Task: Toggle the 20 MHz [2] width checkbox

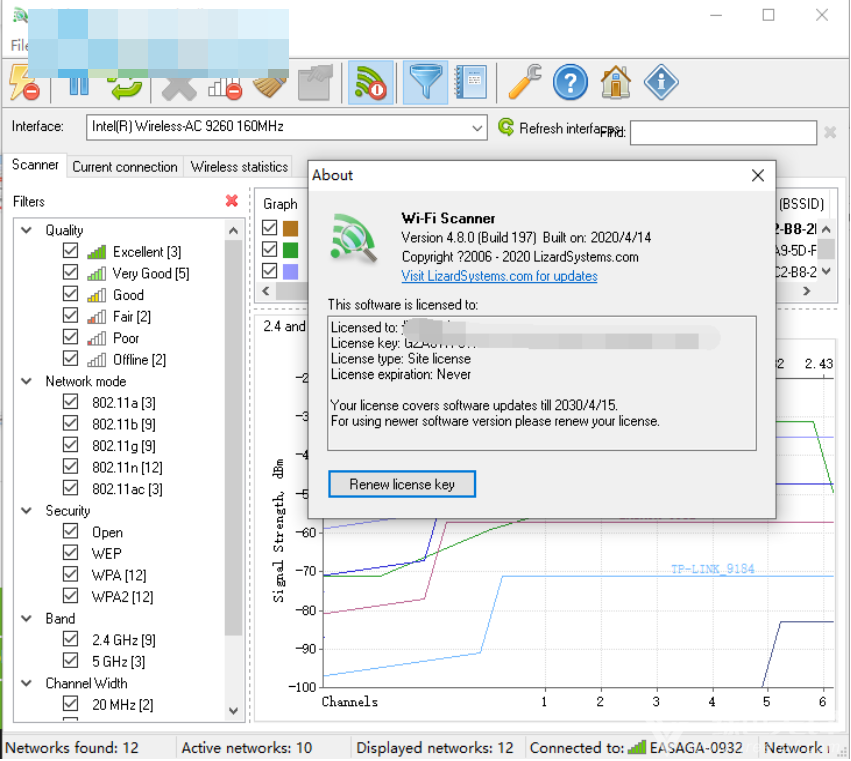Action: click(x=70, y=703)
